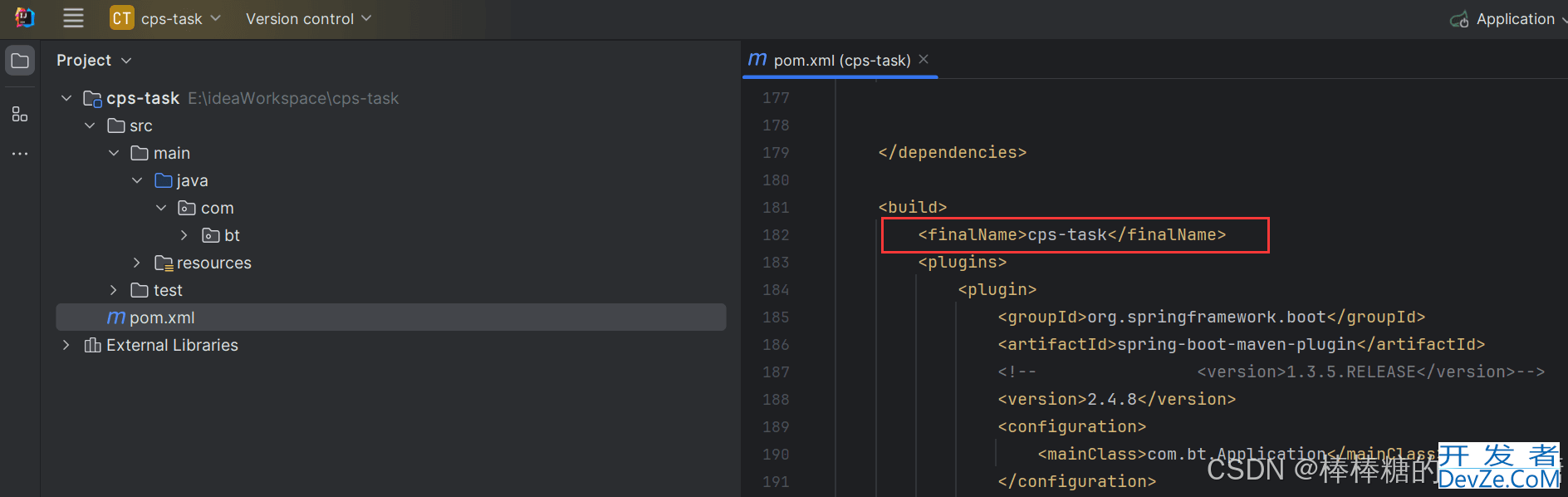
Task: Collapse the src folder
Action: coord(90,125)
